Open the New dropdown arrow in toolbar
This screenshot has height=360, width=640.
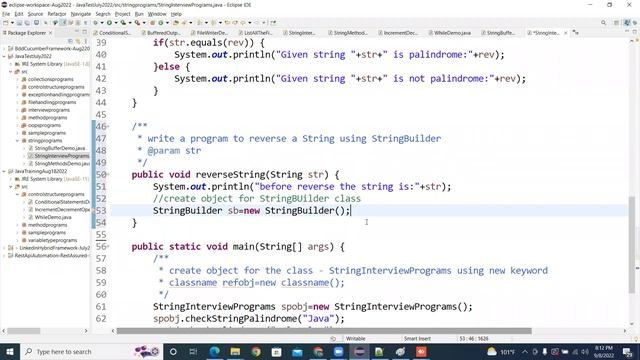pyautogui.click(x=12, y=23)
